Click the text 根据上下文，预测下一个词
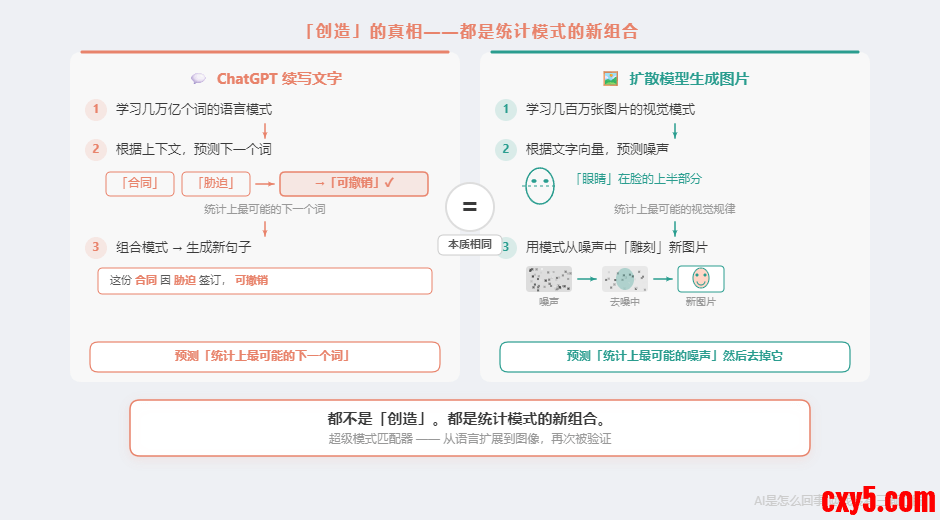Screen dimensions: 940x520 tap(194, 149)
